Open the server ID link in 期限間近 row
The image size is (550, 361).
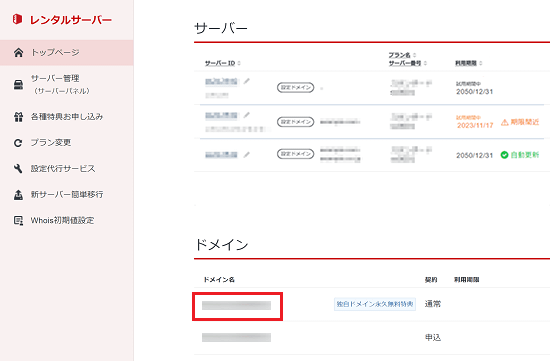221,115
